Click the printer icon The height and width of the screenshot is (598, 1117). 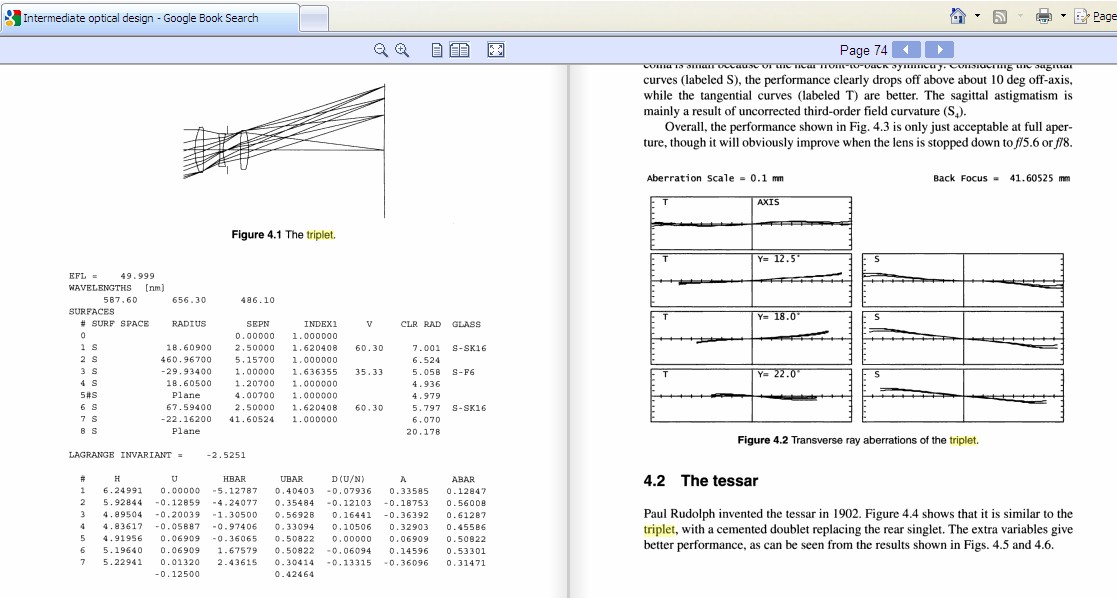(x=1044, y=17)
